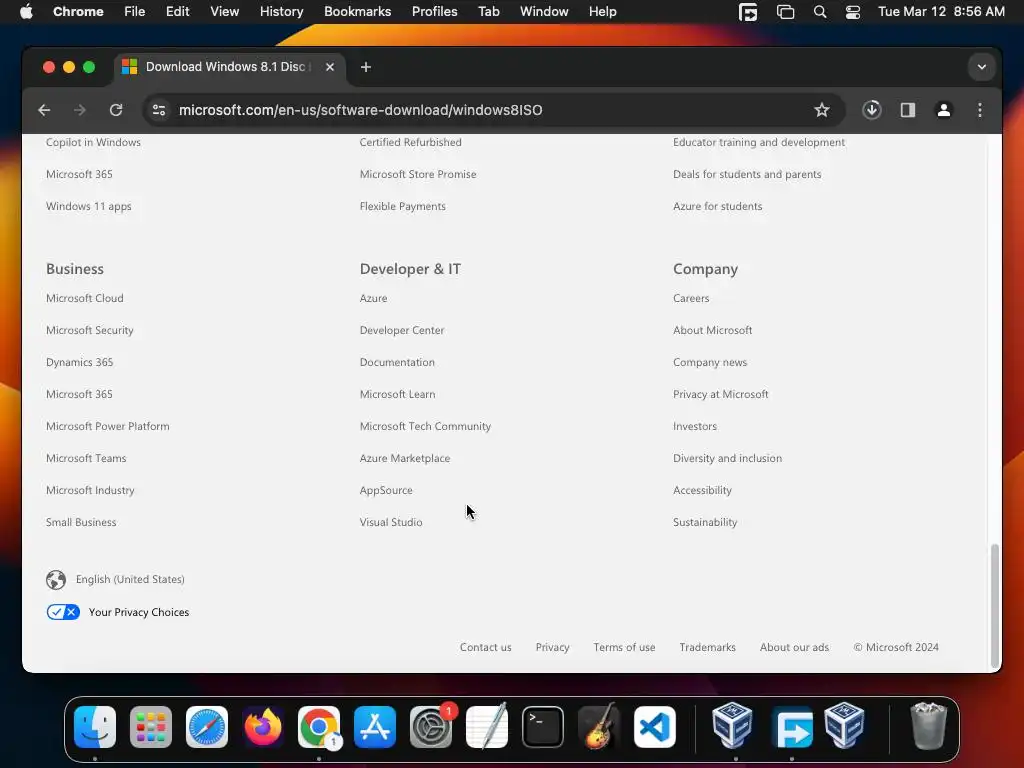The width and height of the screenshot is (1024, 768).
Task: Click the Careers link under Company
Action: [x=691, y=298]
